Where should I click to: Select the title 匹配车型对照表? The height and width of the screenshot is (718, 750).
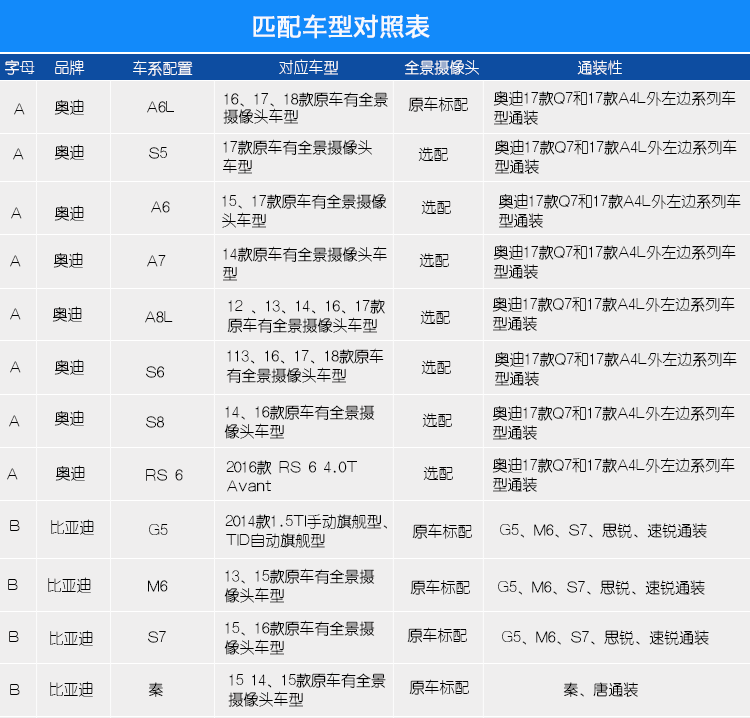pyautogui.click(x=341, y=27)
